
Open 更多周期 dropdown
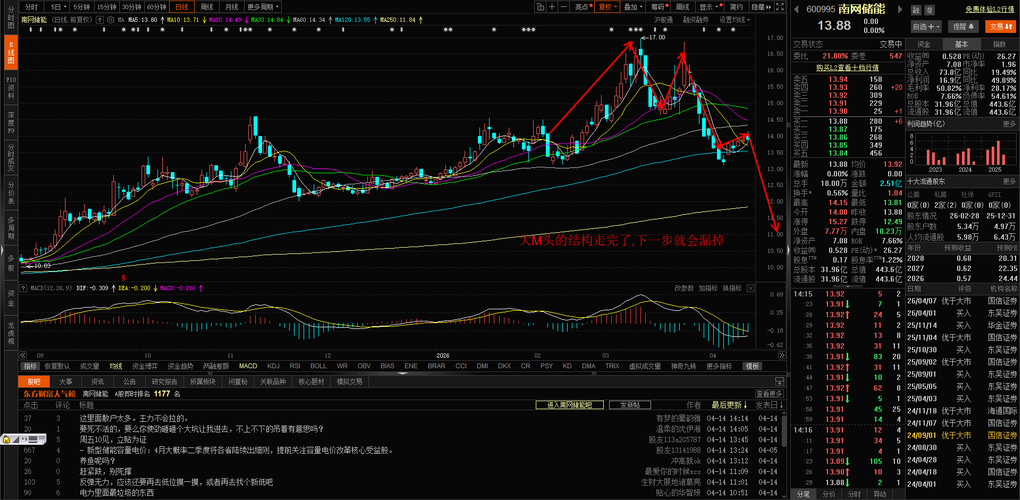pyautogui.click(x=263, y=7)
